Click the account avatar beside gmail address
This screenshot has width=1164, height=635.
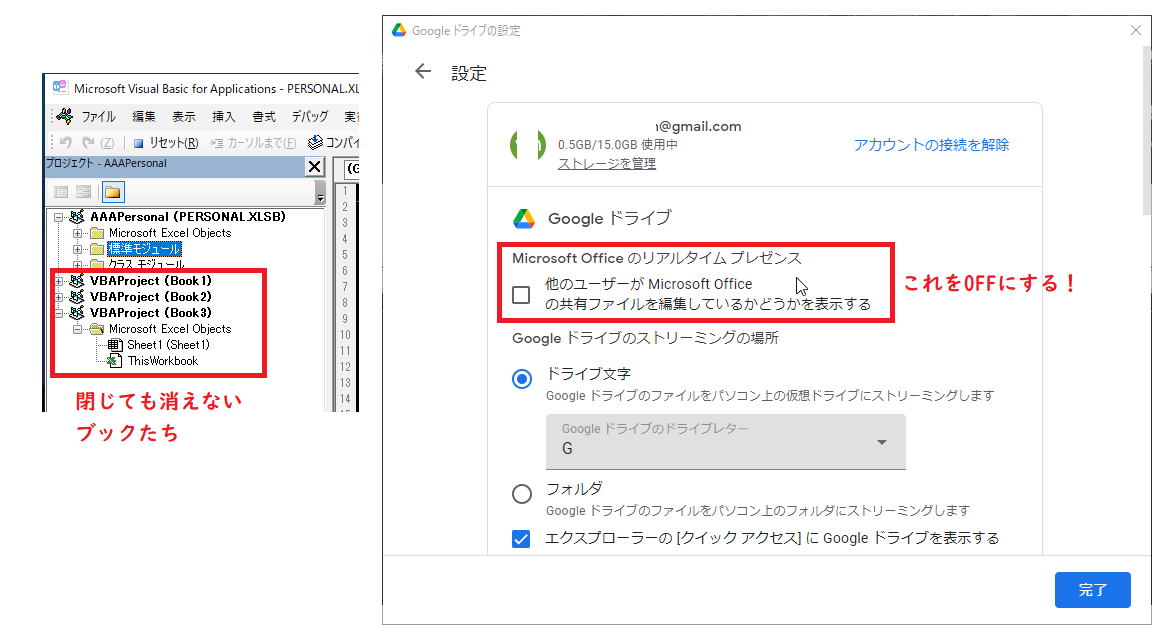point(528,145)
